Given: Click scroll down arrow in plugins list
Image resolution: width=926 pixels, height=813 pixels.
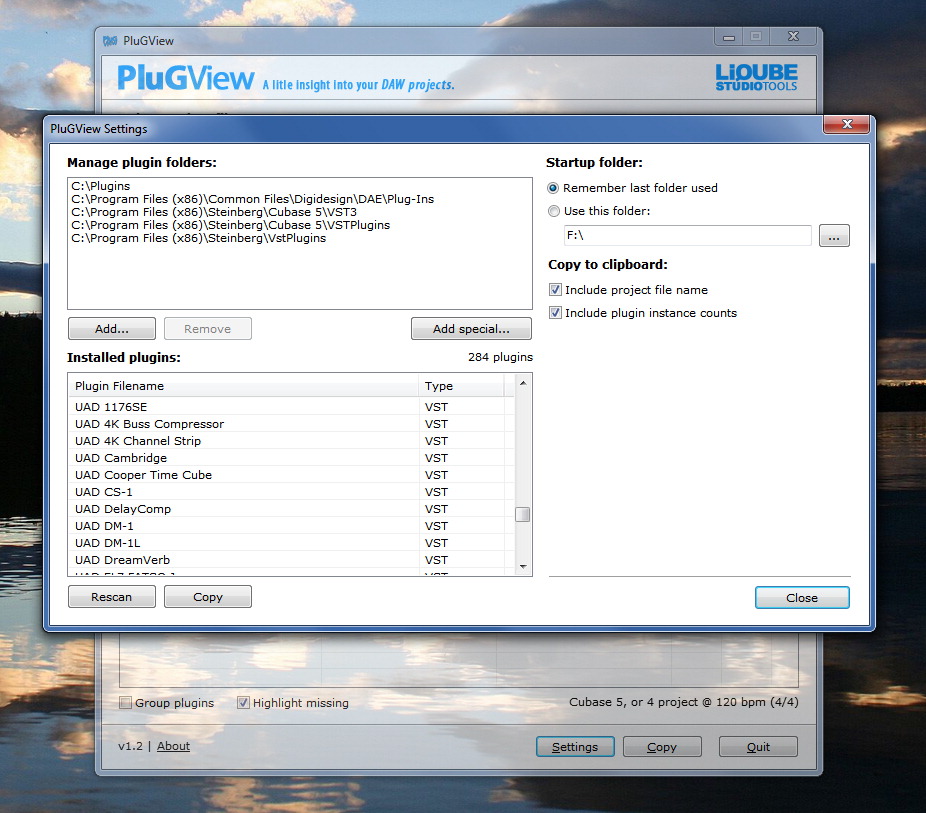Looking at the screenshot, I should click(x=523, y=567).
